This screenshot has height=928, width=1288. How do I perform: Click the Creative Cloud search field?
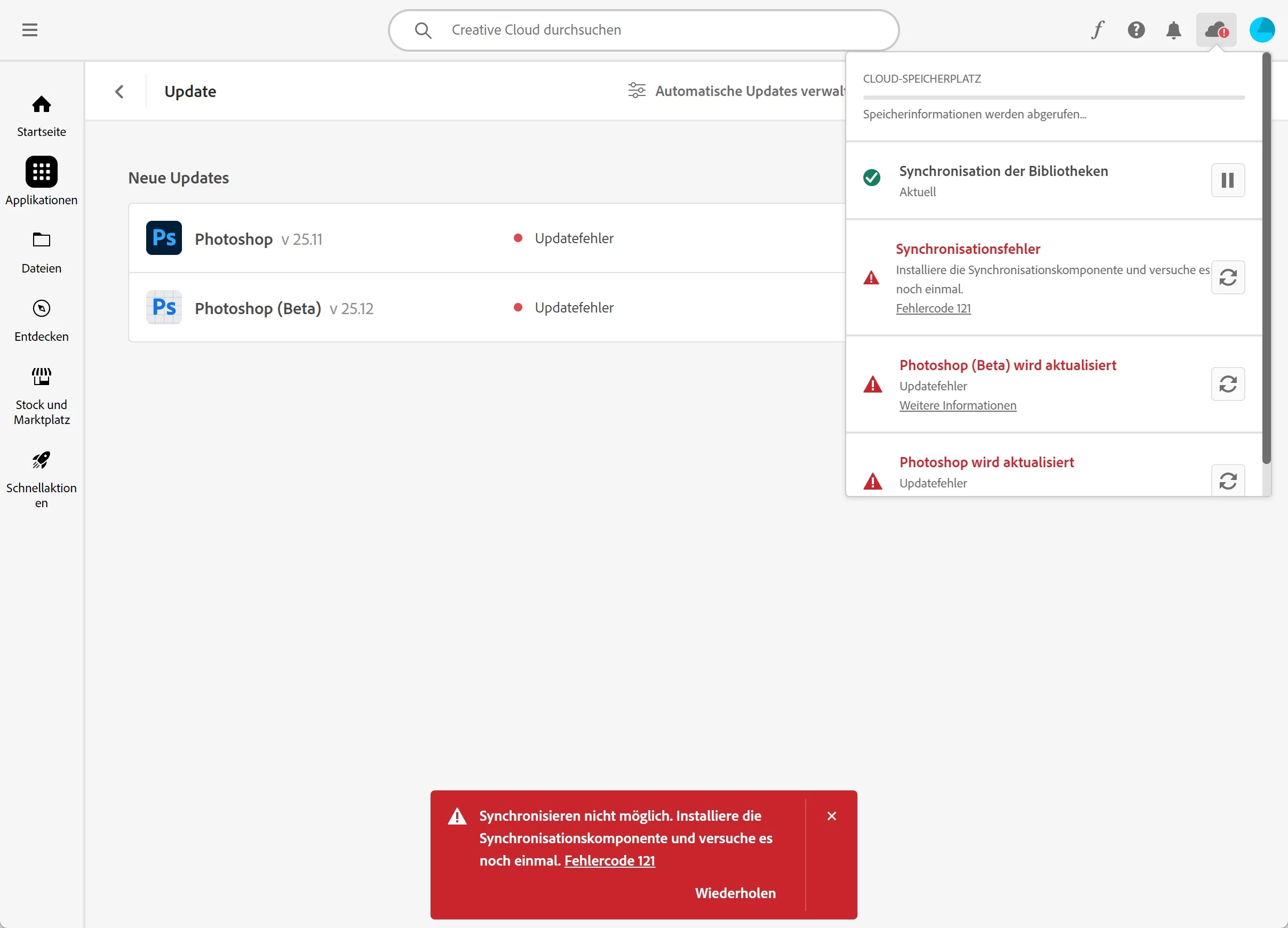(643, 29)
